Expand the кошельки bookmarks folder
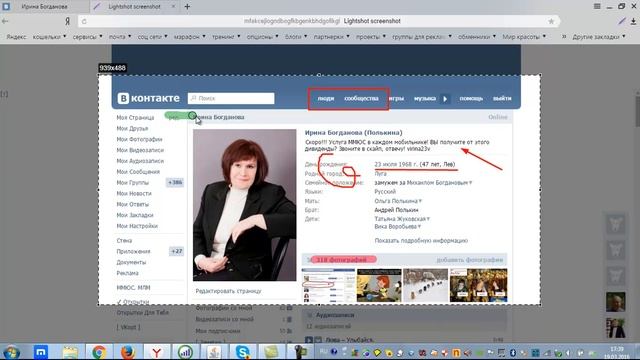This screenshot has width=640, height=360. point(49,37)
